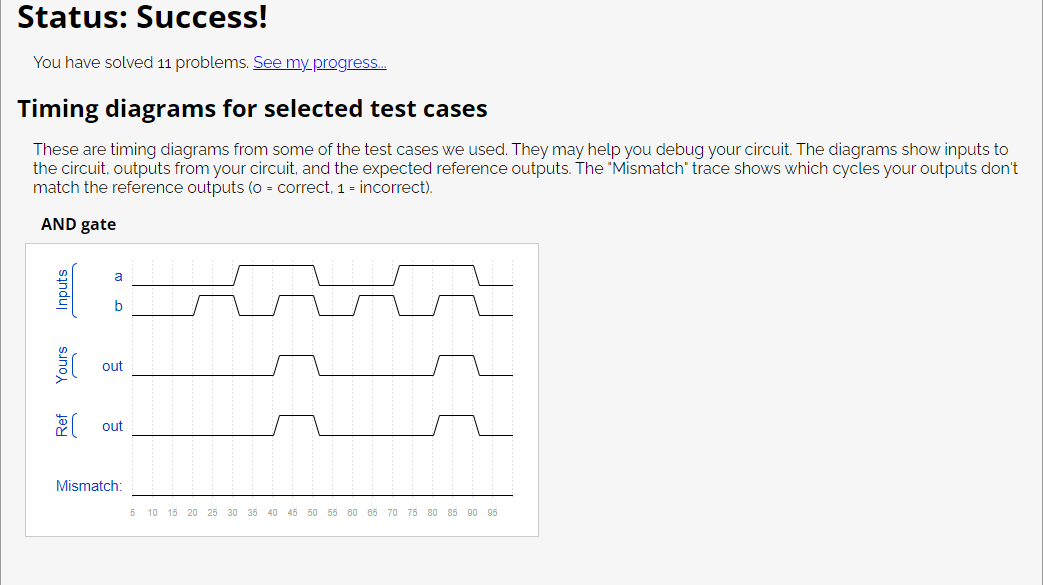The image size is (1043, 585).
Task: Click time marker 95 on the axis
Action: pyautogui.click(x=492, y=513)
